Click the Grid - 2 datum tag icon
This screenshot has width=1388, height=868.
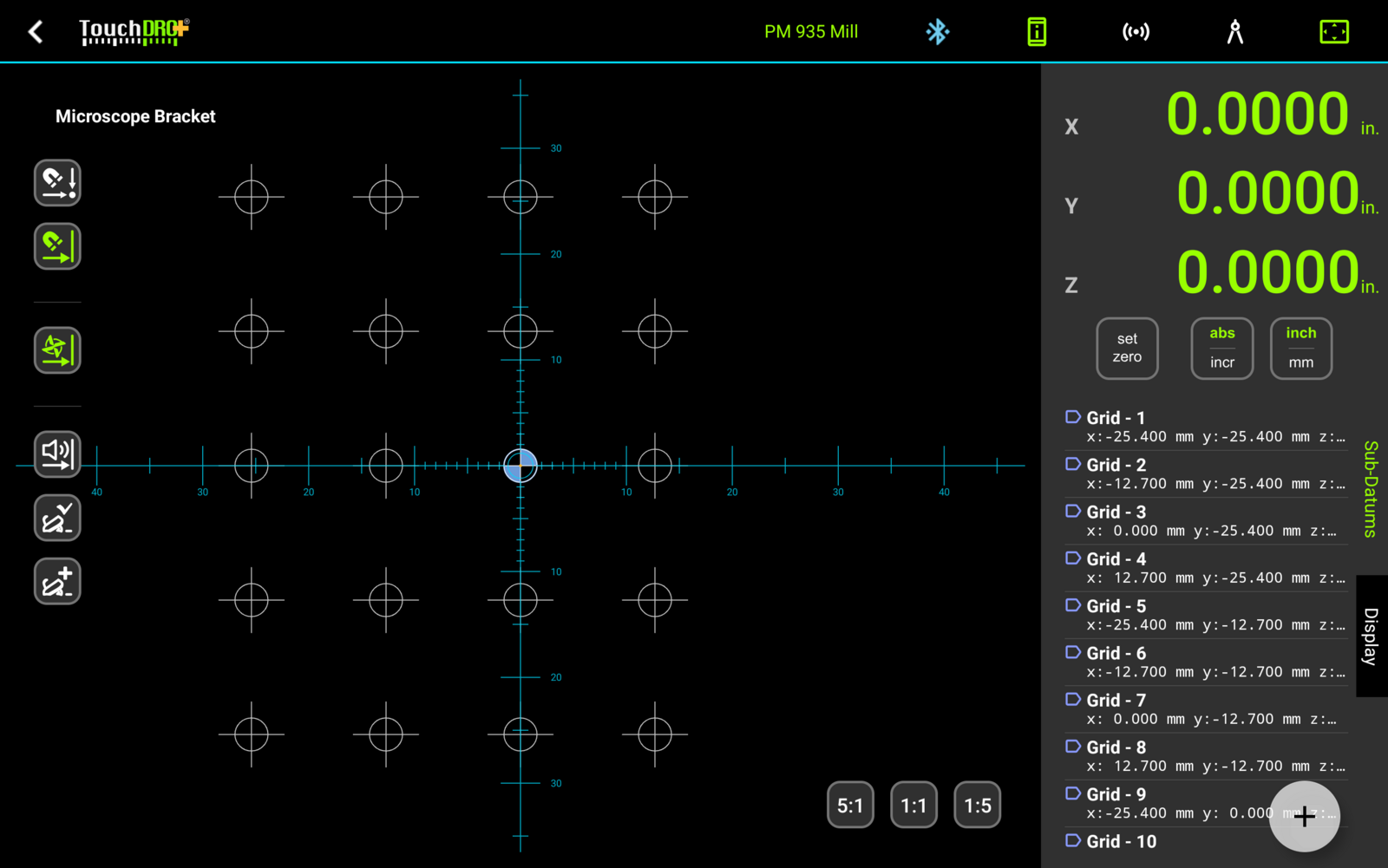pos(1073,464)
